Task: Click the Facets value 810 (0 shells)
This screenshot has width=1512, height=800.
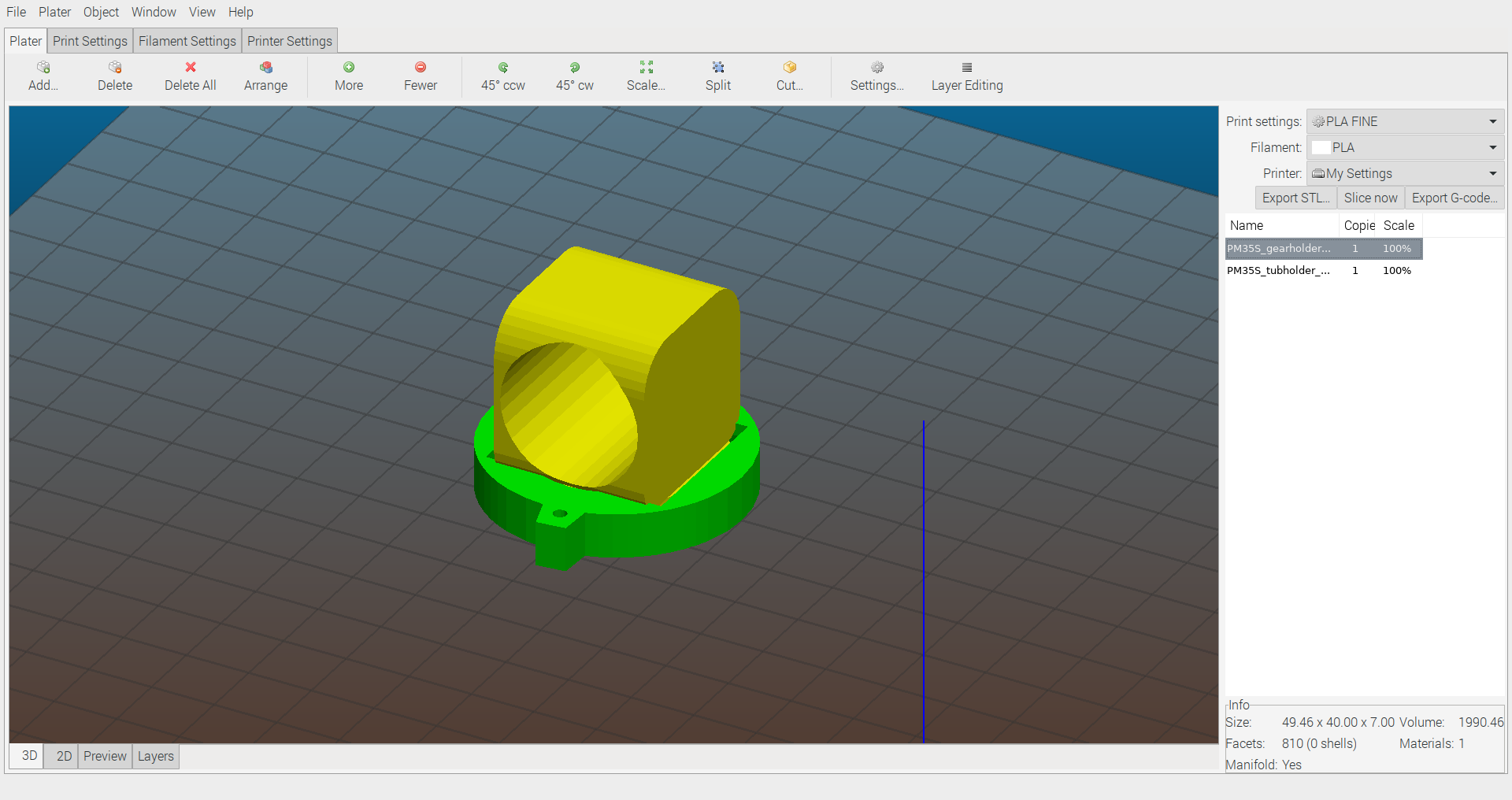Action: pos(1319,743)
